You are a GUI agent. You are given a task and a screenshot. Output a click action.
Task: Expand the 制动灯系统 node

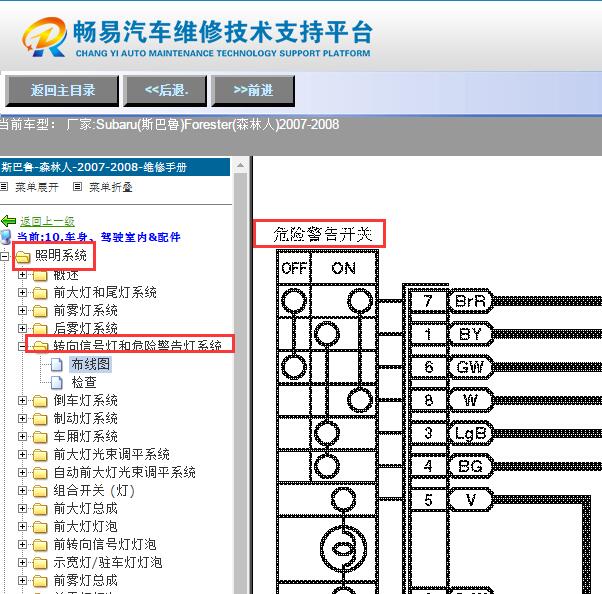[22, 418]
